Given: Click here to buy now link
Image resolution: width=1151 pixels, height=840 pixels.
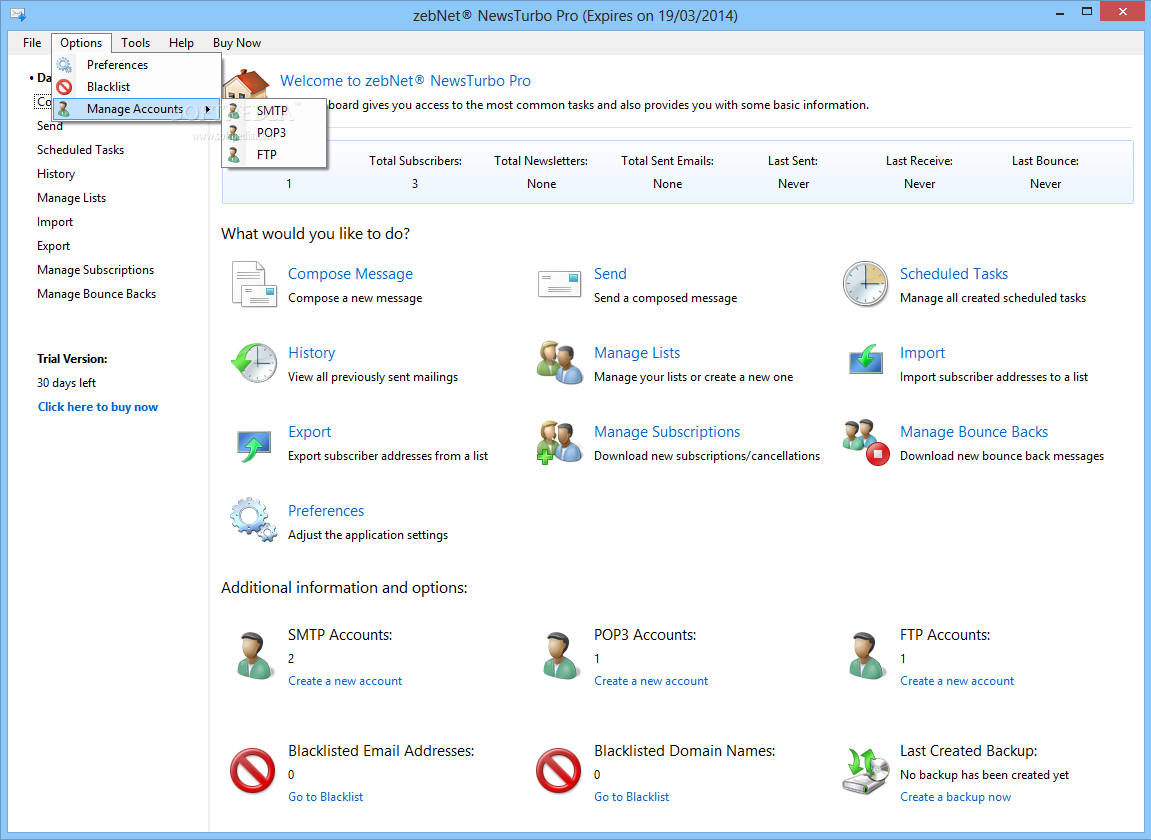Looking at the screenshot, I should point(98,407).
